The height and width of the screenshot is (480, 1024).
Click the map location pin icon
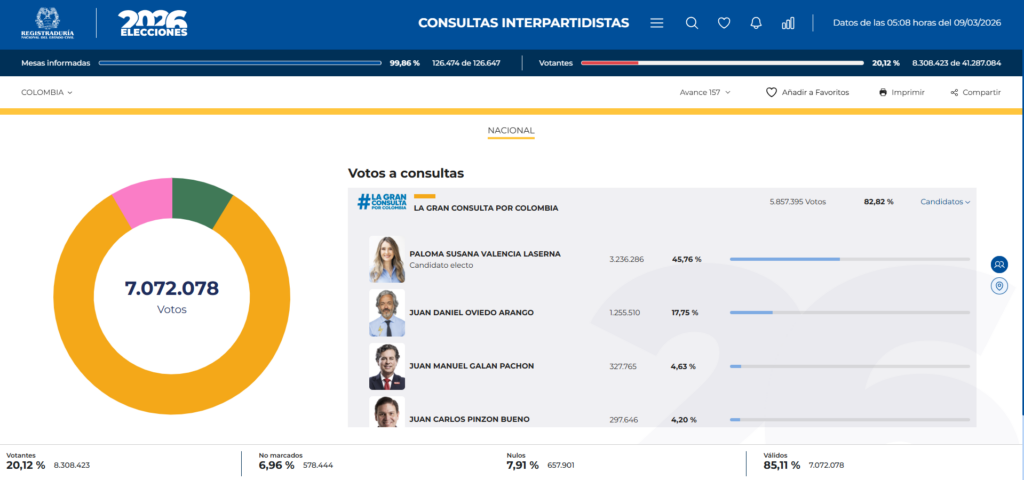coord(999,287)
